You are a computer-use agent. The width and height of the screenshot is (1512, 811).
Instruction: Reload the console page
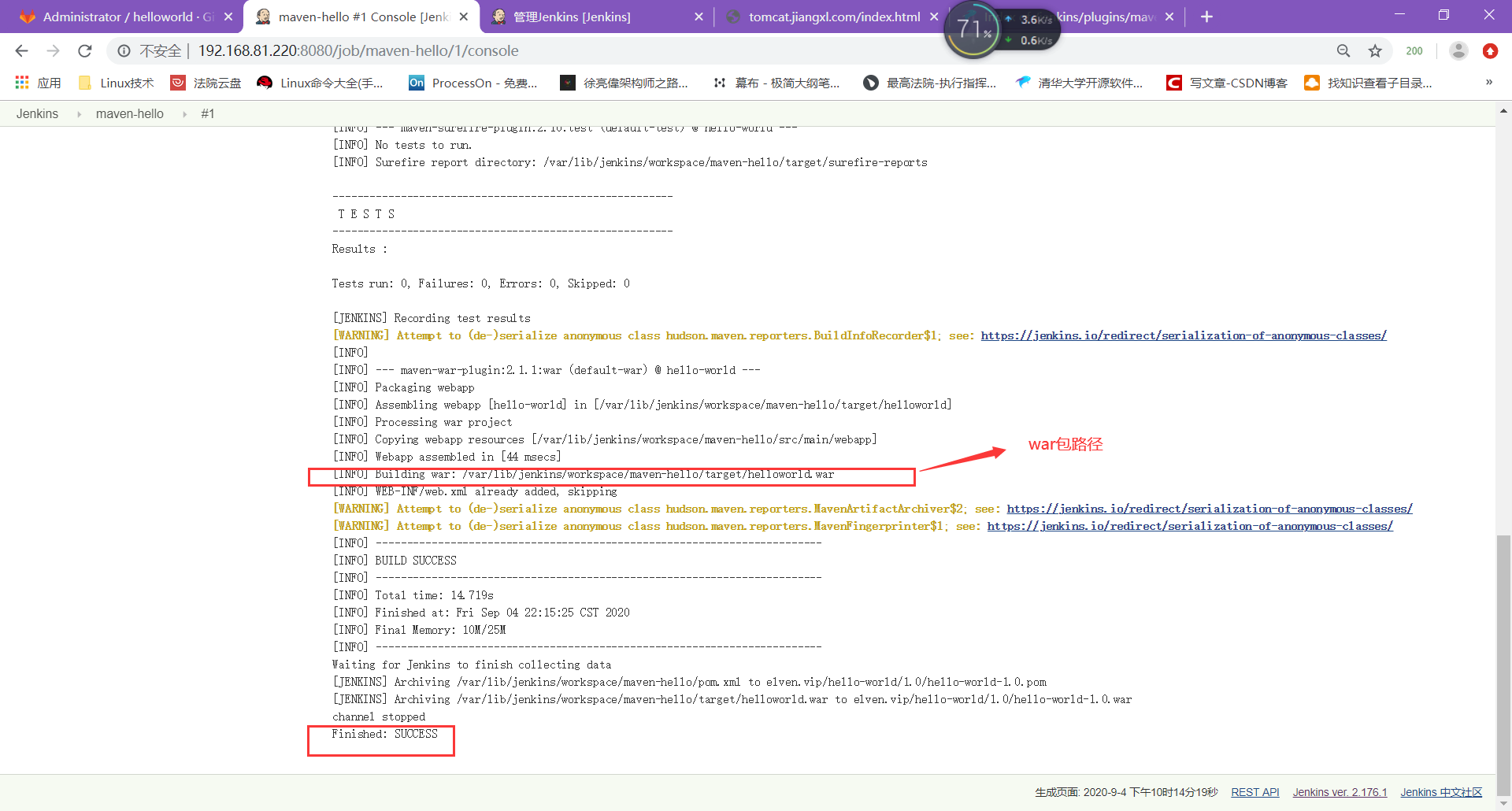(x=84, y=51)
